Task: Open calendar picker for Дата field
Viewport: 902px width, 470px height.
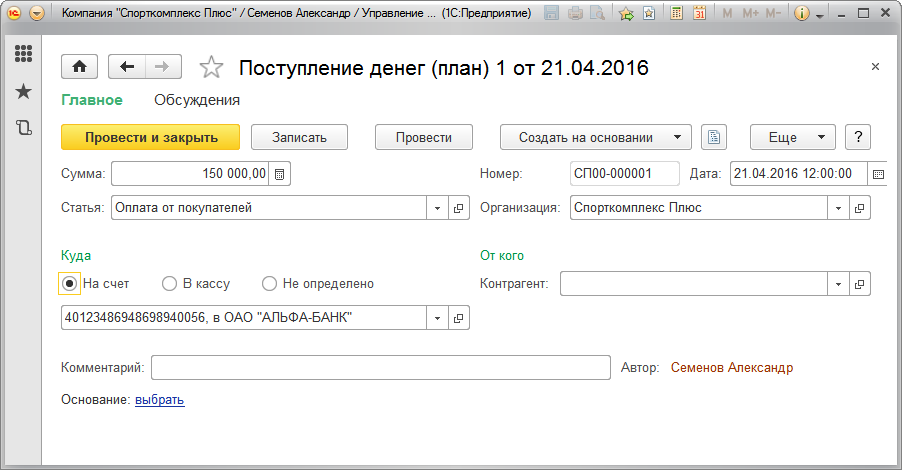Action: 878,174
